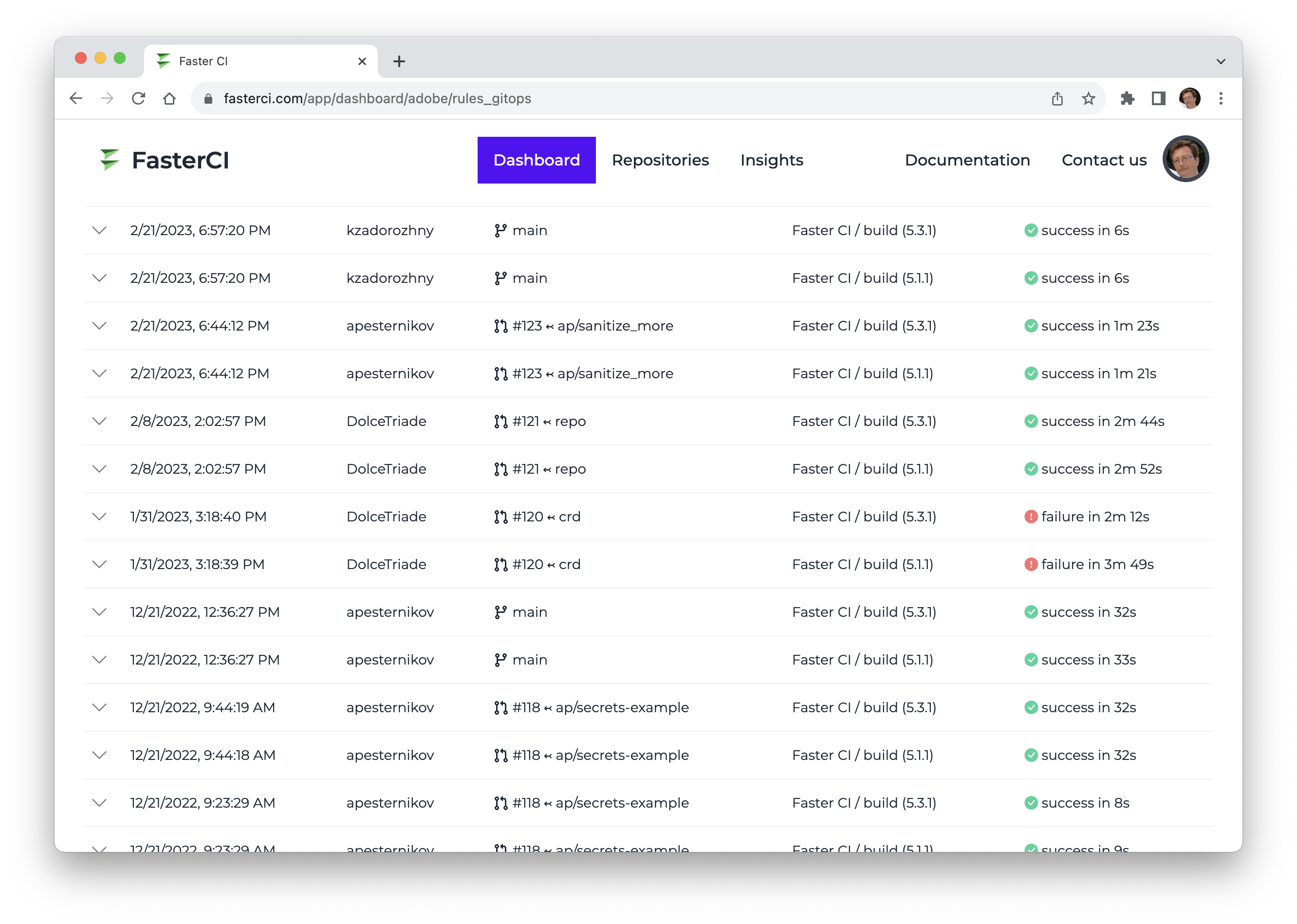Open the Documentation link
Image resolution: width=1297 pixels, height=924 pixels.
click(x=967, y=160)
